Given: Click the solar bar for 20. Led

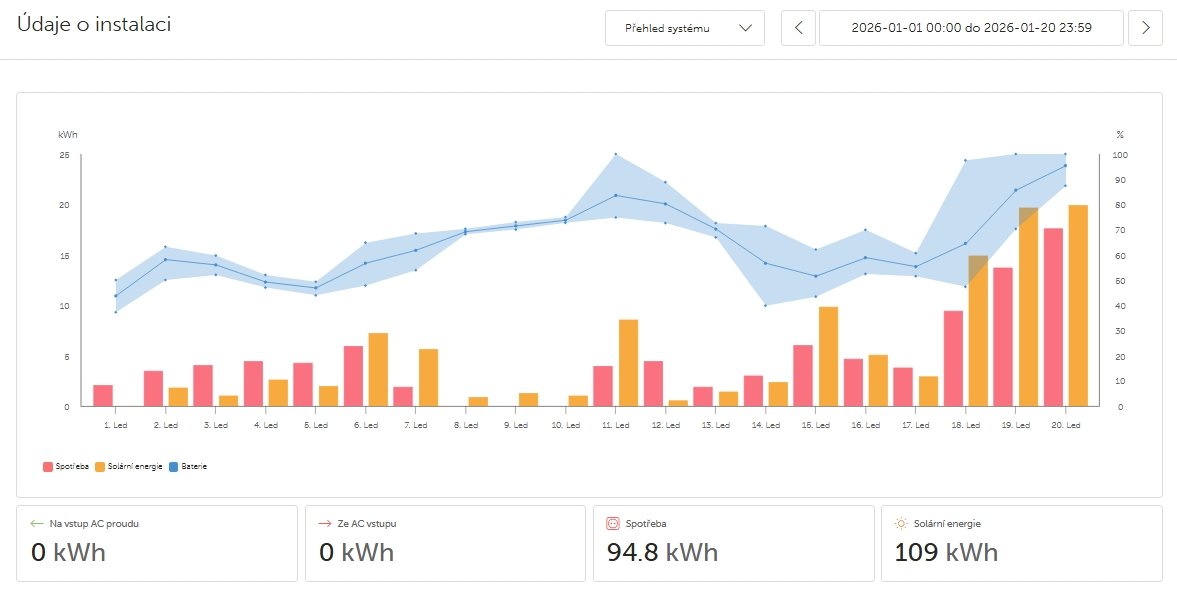Looking at the screenshot, I should coord(1078,305).
